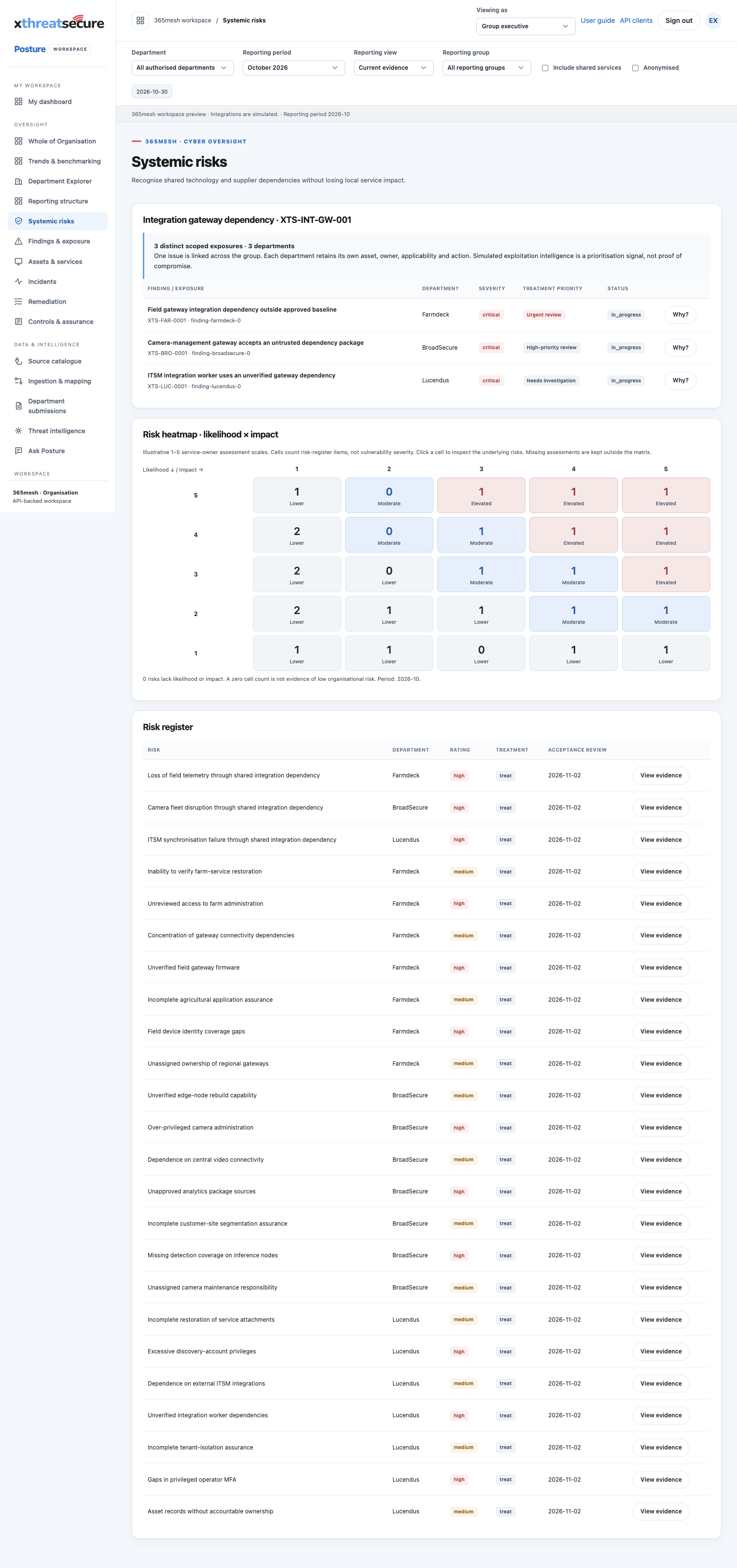The width and height of the screenshot is (737, 1568).
Task: Navigate to Department Explorer
Action: (x=58, y=181)
